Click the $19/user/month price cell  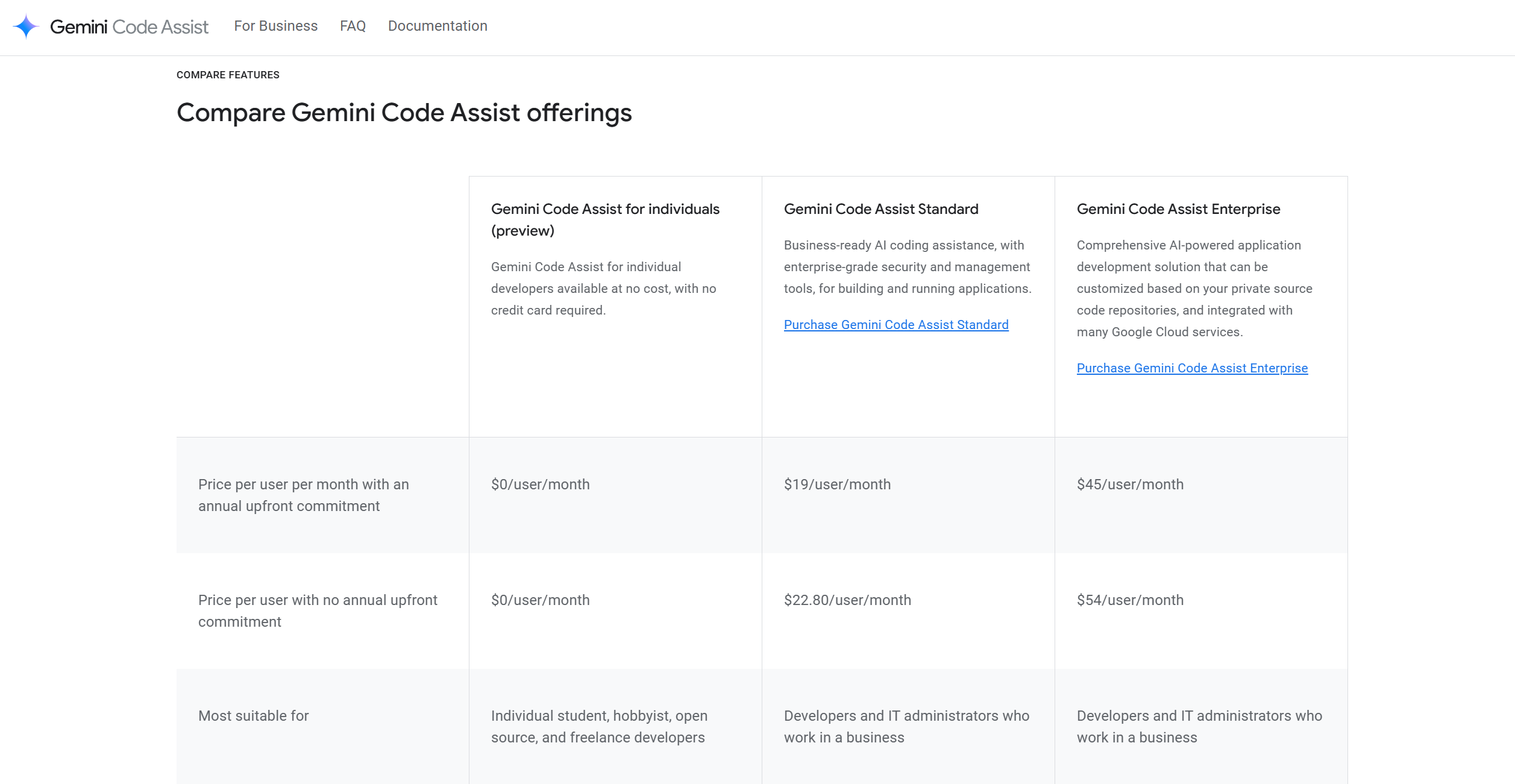pyautogui.click(x=837, y=484)
